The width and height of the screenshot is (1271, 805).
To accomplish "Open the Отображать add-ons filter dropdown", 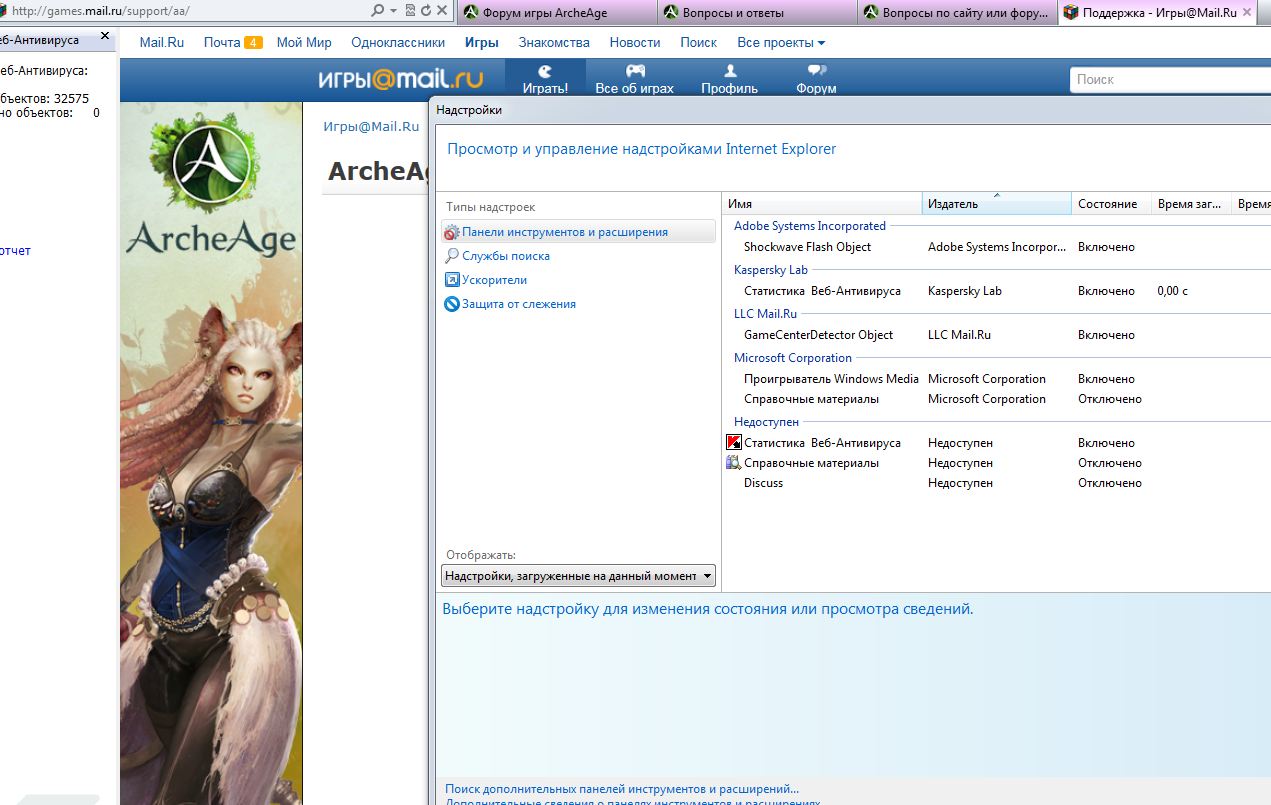I will (x=579, y=576).
